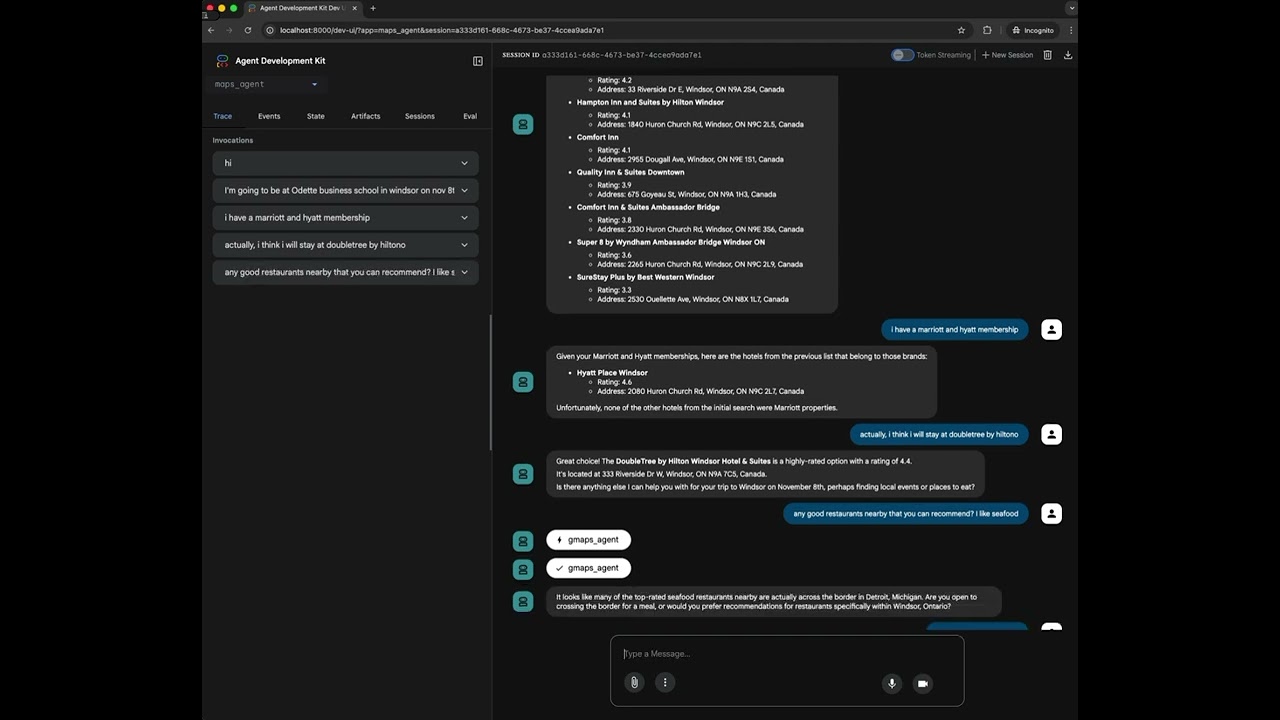Expand the marriott and hyatt membership invocation
Viewport: 1280px width, 720px height.
coord(345,217)
